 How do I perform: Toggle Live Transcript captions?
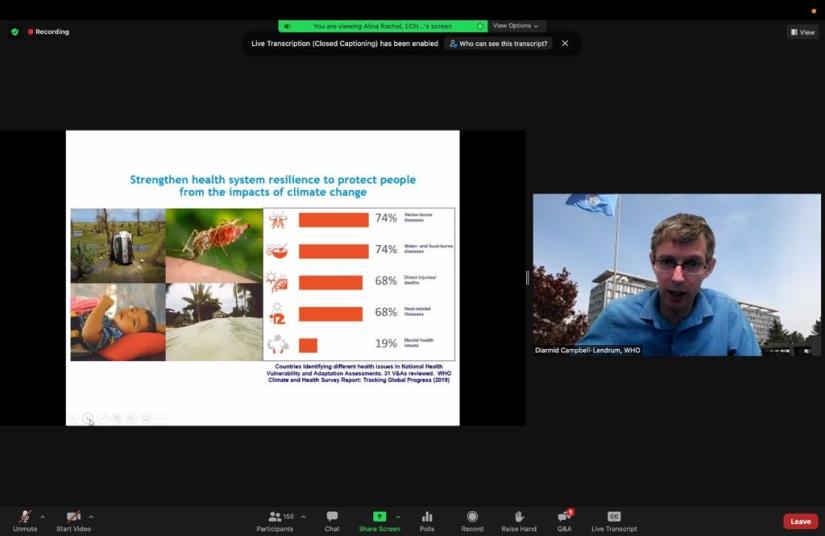613,520
